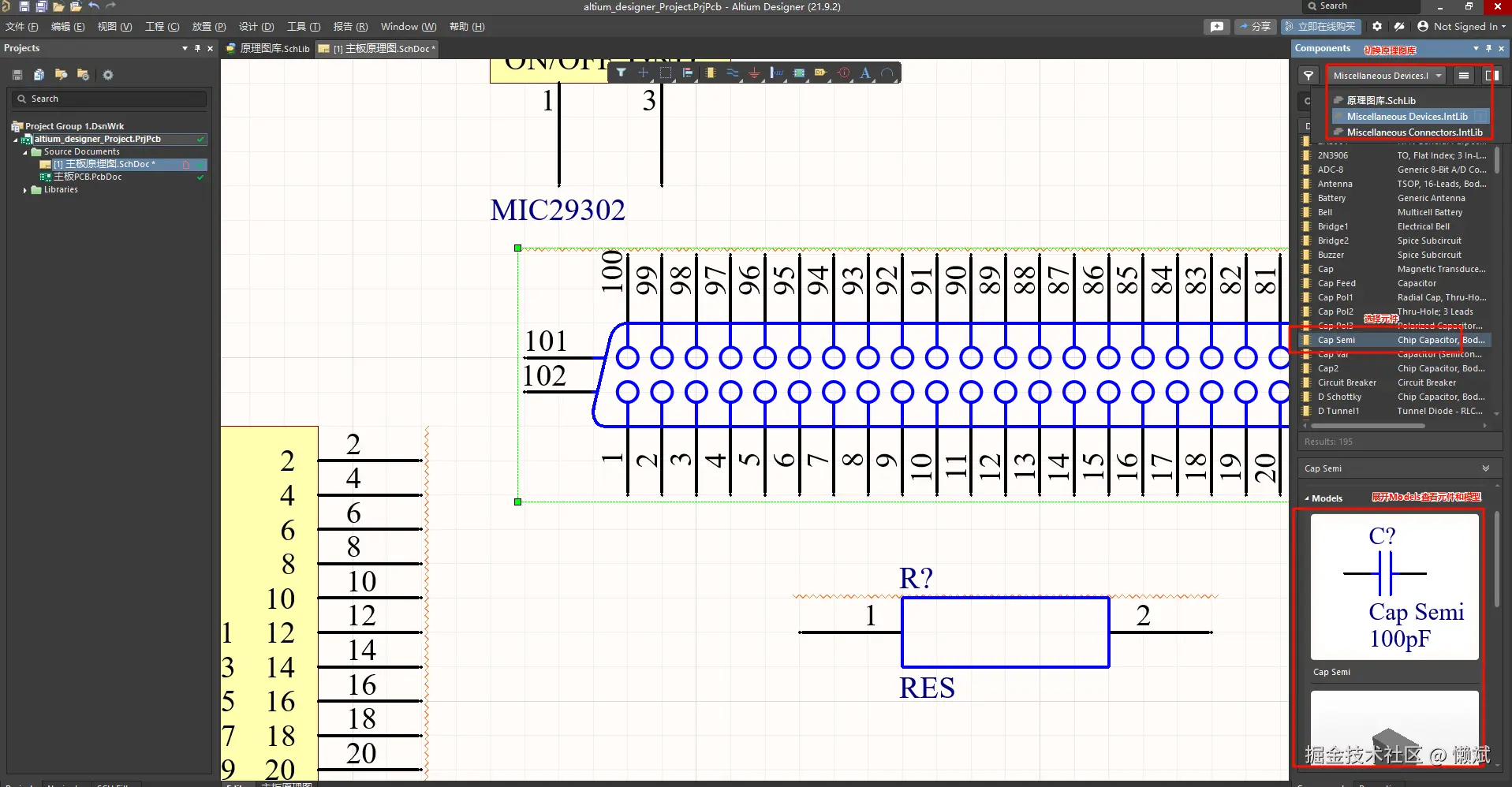The image size is (1512, 787).
Task: Toggle the Components panel details pane layout
Action: click(1491, 76)
